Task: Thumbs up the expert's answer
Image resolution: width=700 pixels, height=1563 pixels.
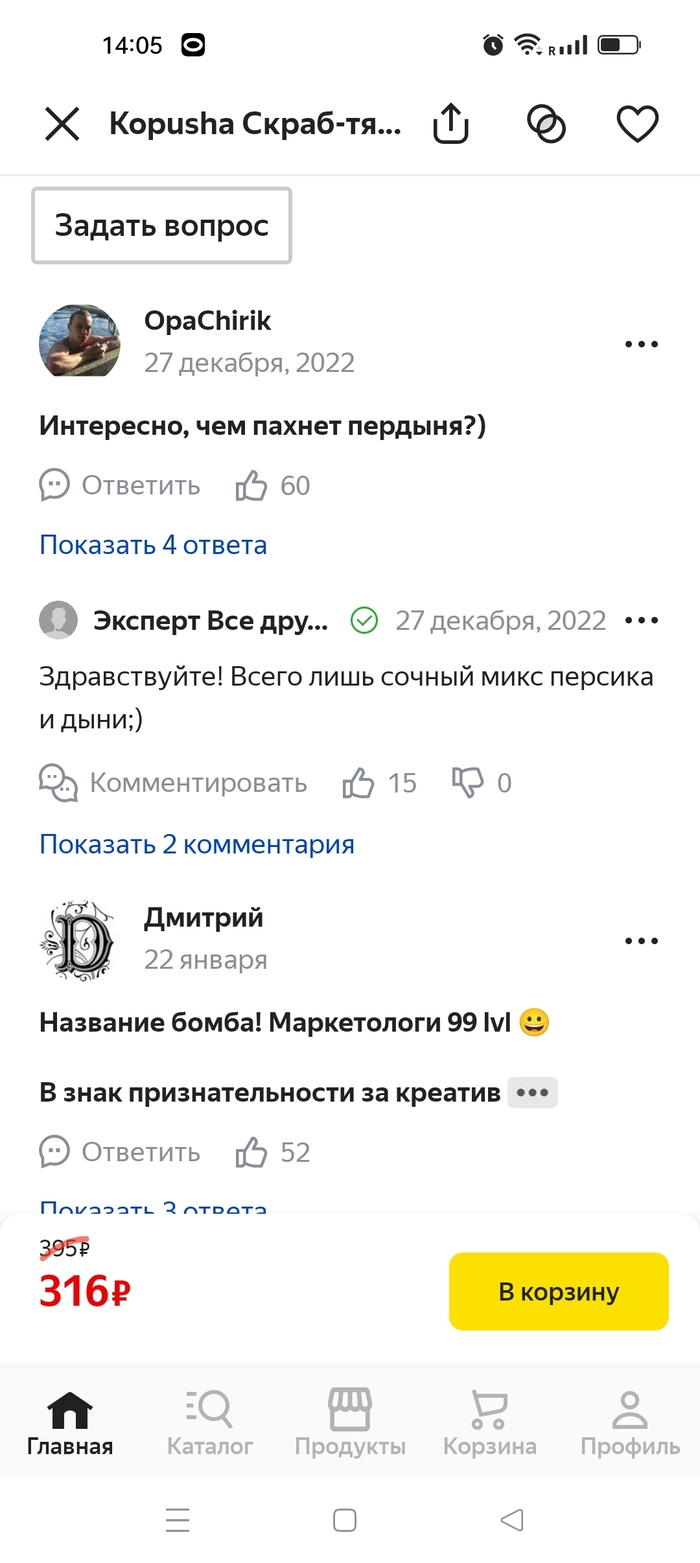Action: coord(358,782)
